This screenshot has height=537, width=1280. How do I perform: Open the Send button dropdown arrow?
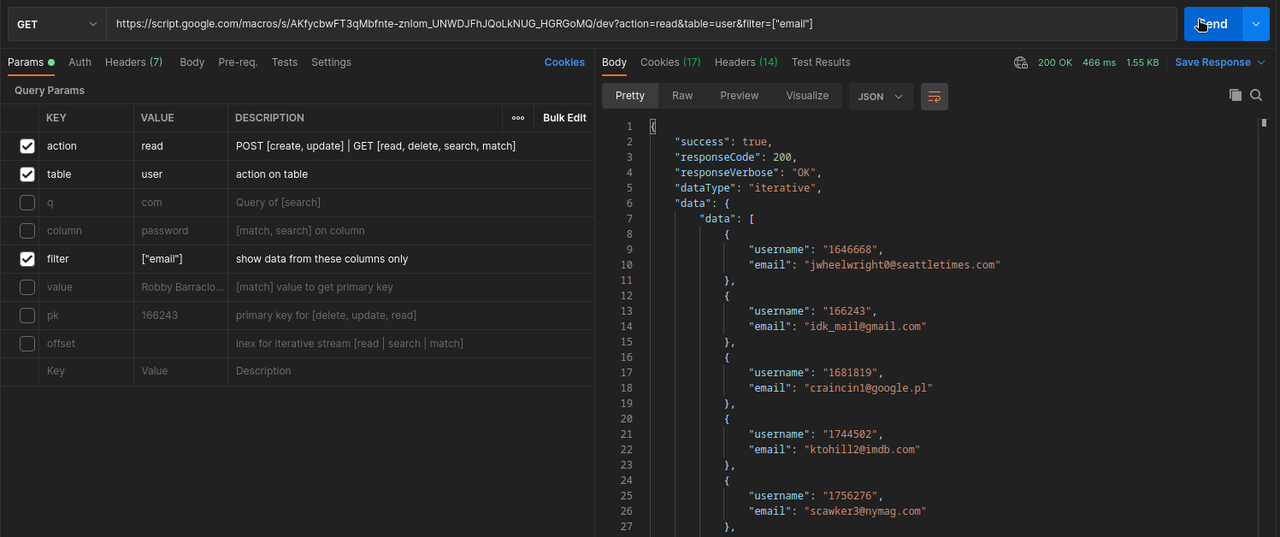[x=1255, y=24]
